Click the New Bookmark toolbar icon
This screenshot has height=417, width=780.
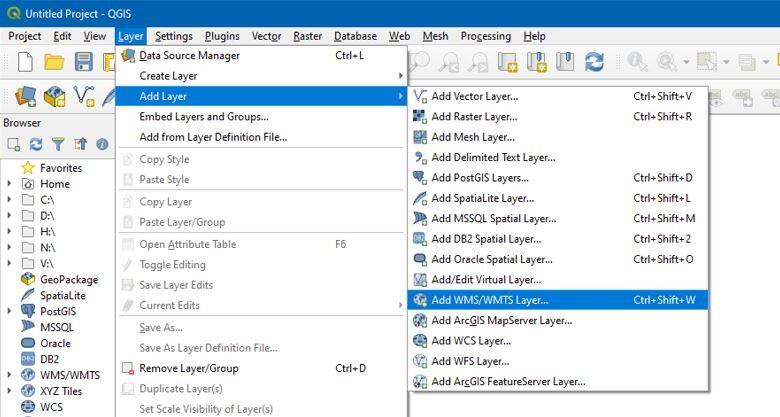point(537,62)
